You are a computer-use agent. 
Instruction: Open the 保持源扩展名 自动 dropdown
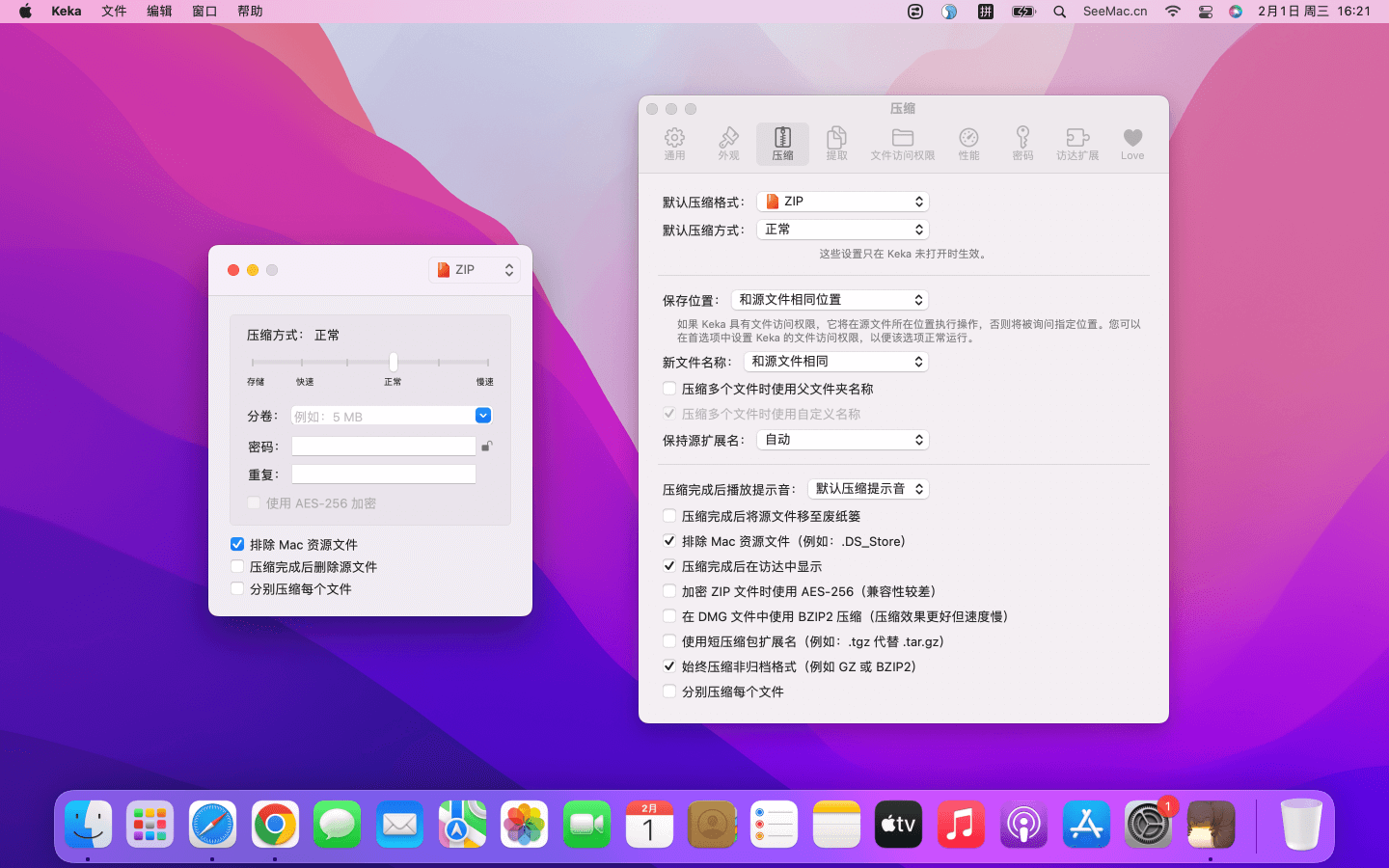[x=842, y=440]
